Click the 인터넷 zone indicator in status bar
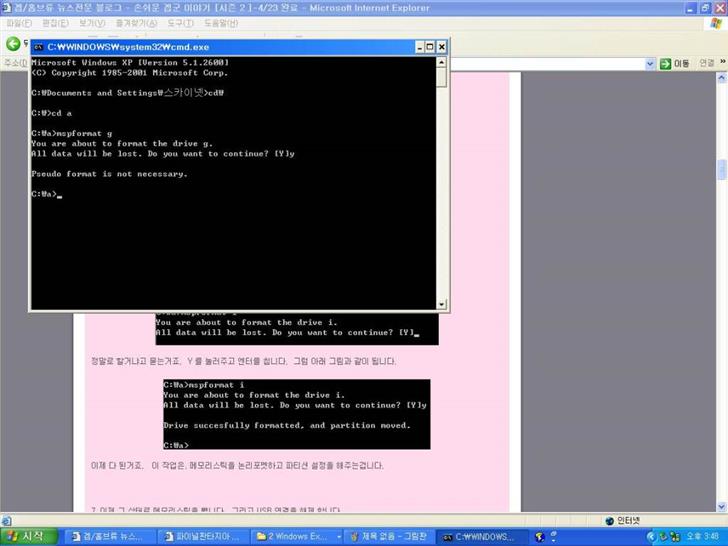Image resolution: width=728 pixels, height=546 pixels. coord(623,520)
